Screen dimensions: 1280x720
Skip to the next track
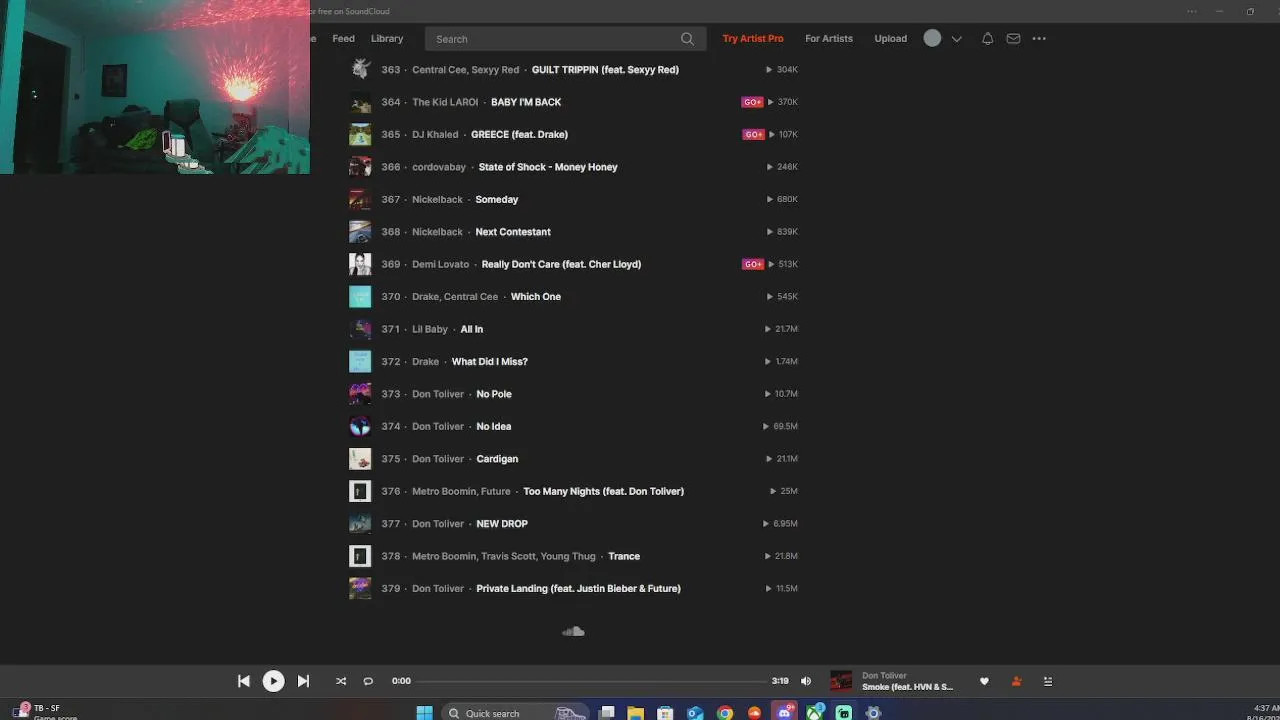pos(303,681)
